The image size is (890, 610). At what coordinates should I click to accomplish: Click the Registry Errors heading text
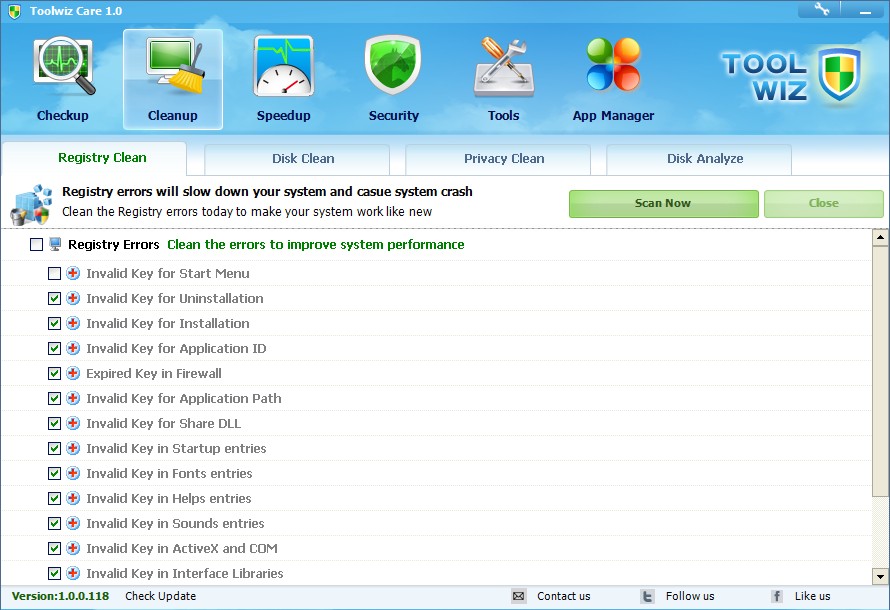point(114,245)
